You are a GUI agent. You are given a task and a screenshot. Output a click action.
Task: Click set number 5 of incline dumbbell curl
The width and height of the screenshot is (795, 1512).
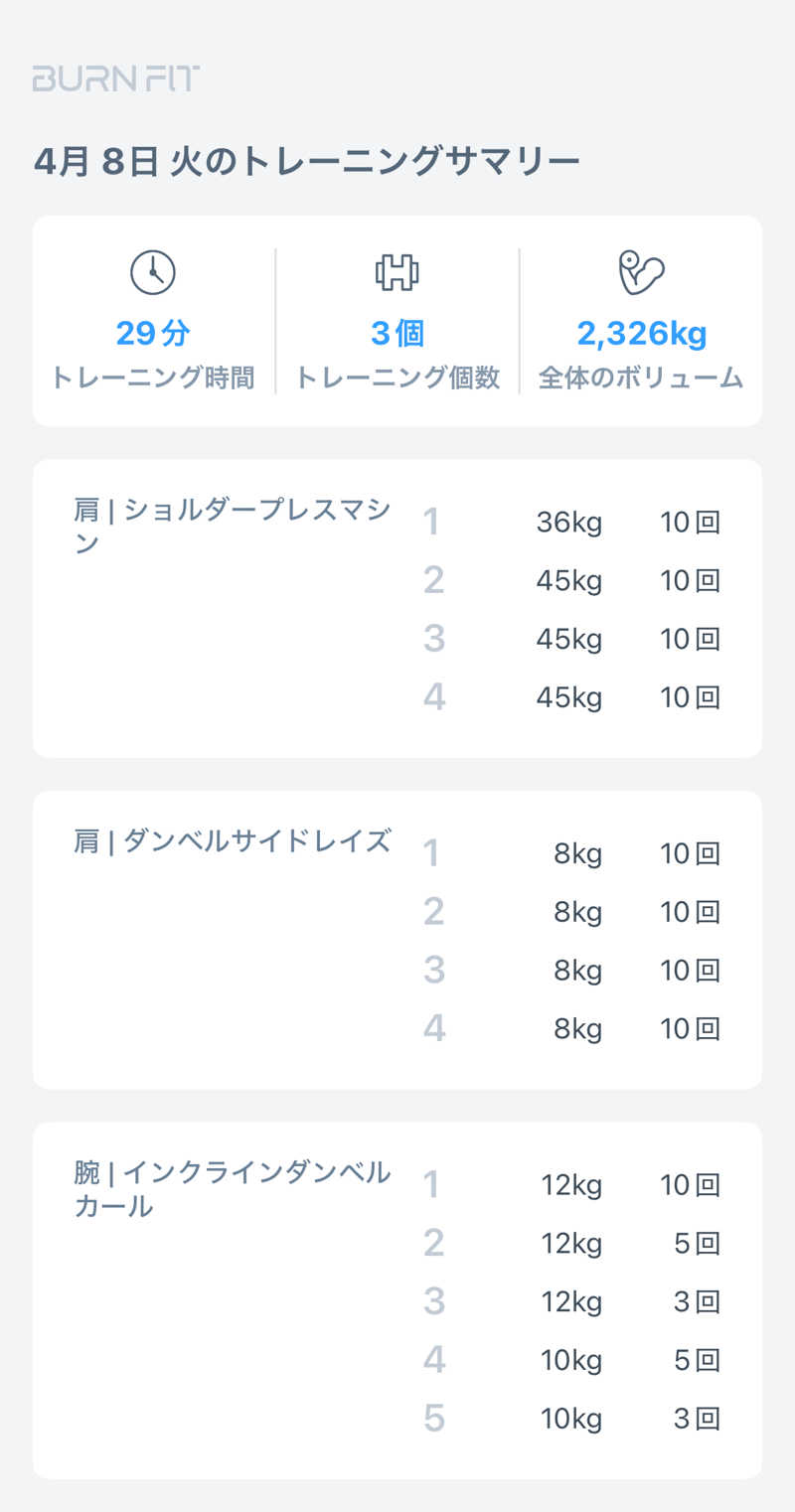pyautogui.click(x=433, y=1419)
